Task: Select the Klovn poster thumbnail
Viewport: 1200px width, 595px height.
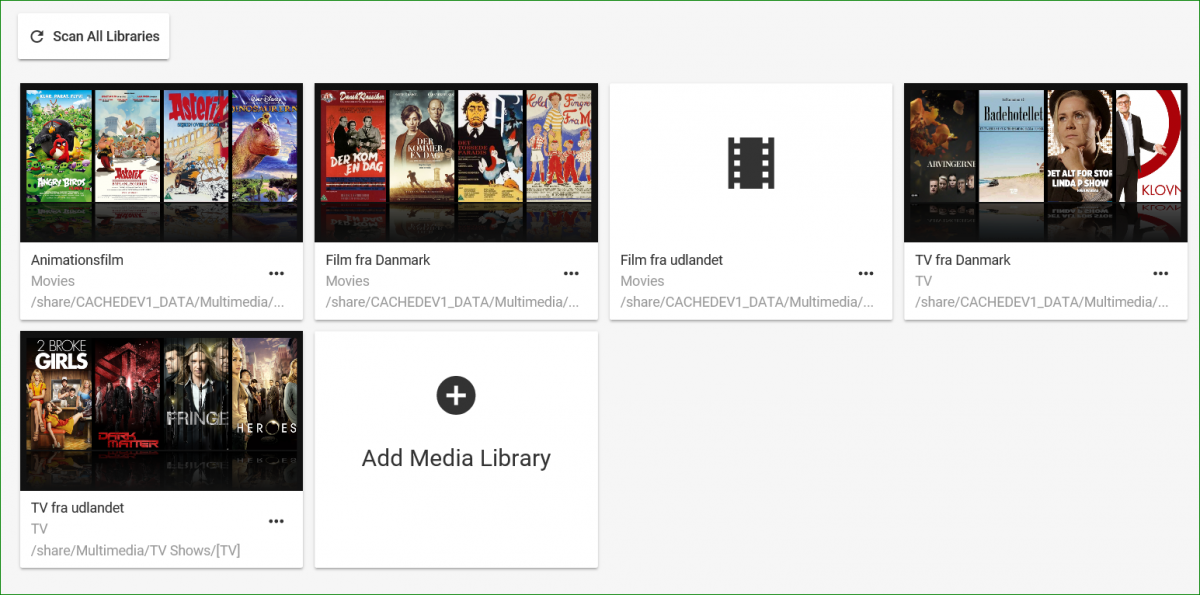Action: point(1149,147)
